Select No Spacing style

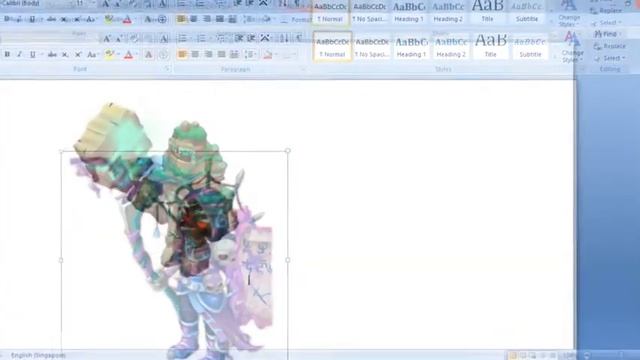pyautogui.click(x=371, y=47)
